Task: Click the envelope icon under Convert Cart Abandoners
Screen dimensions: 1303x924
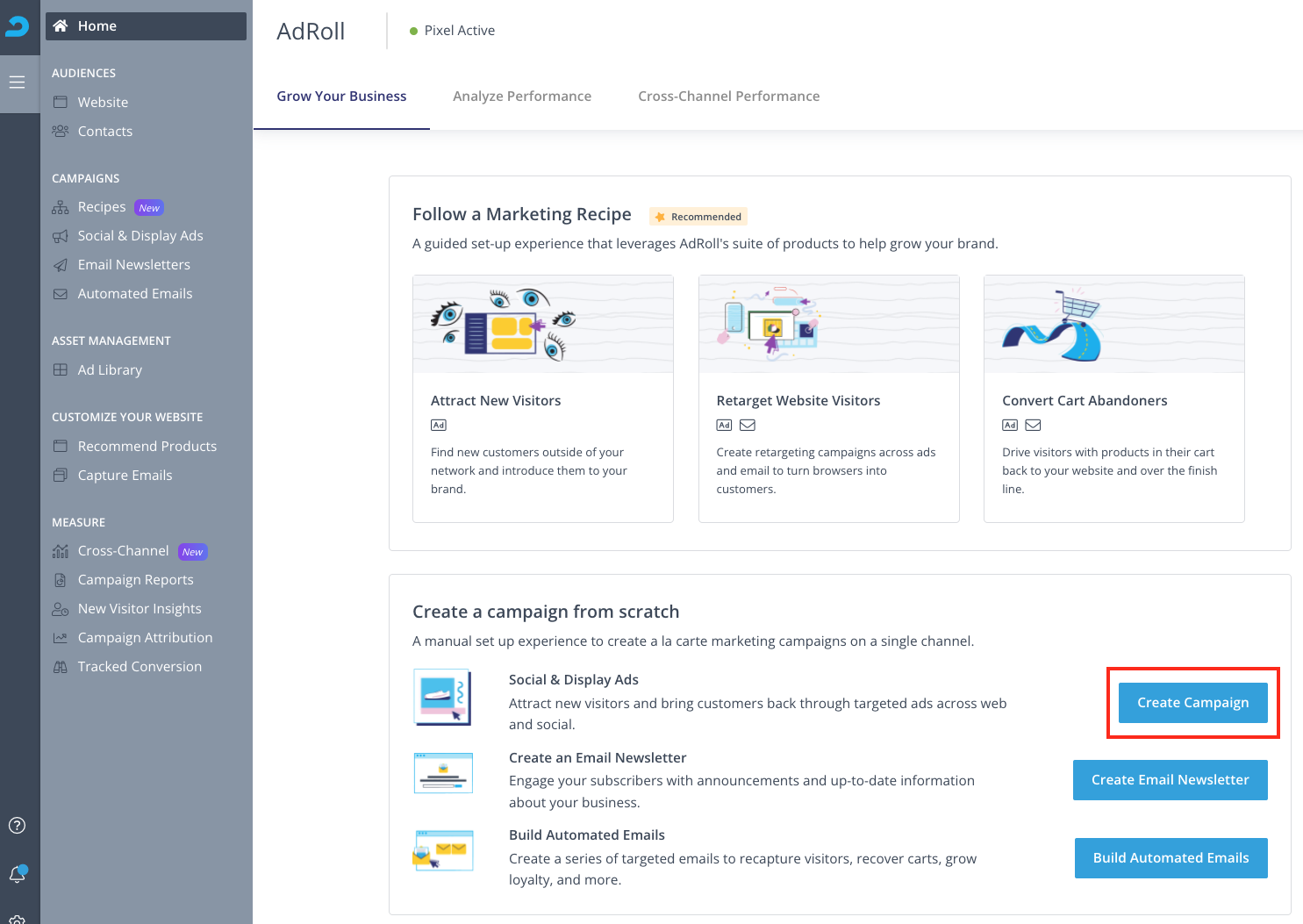Action: coord(1034,426)
